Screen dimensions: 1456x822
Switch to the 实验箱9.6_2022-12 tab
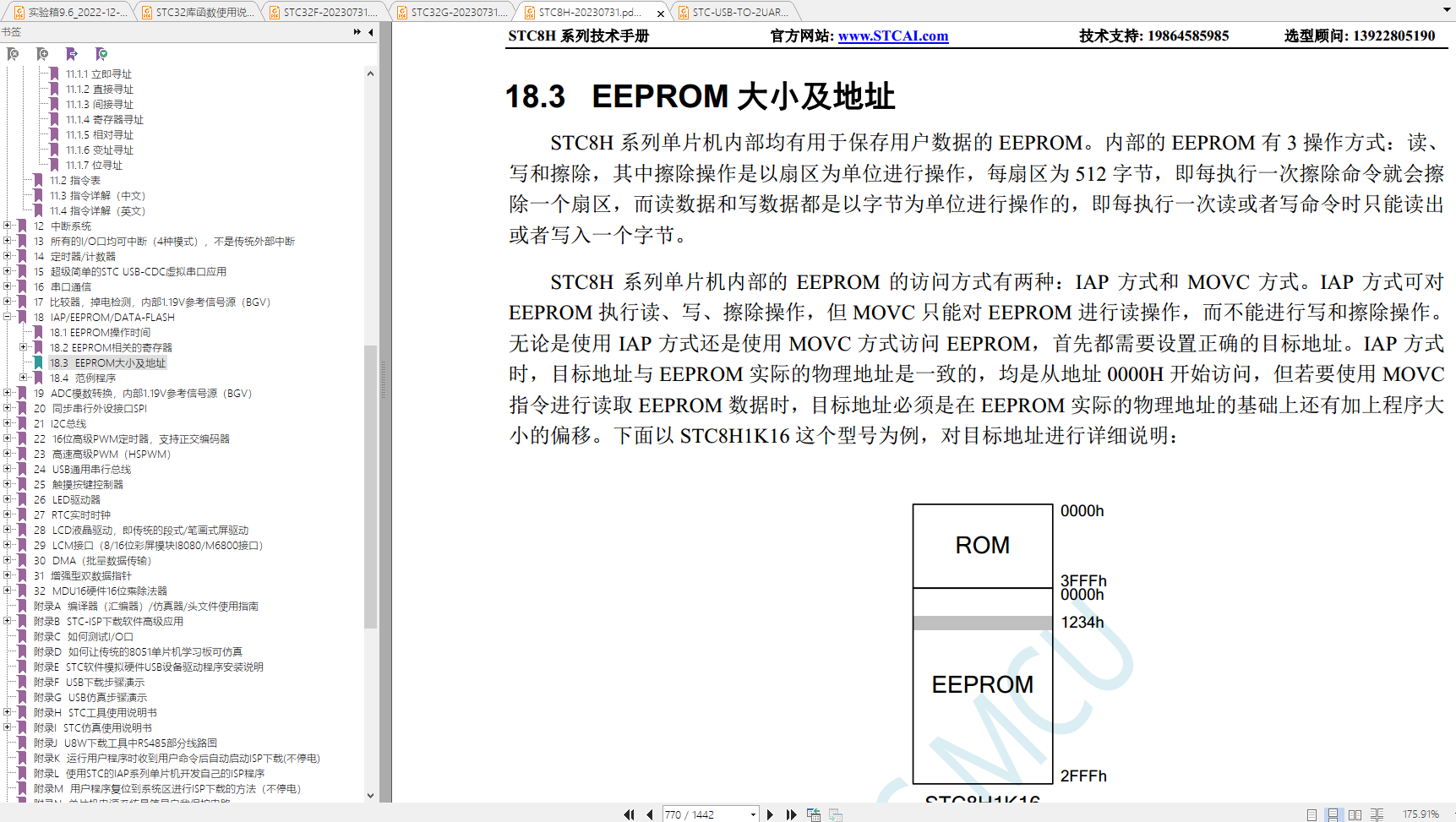tap(70, 12)
